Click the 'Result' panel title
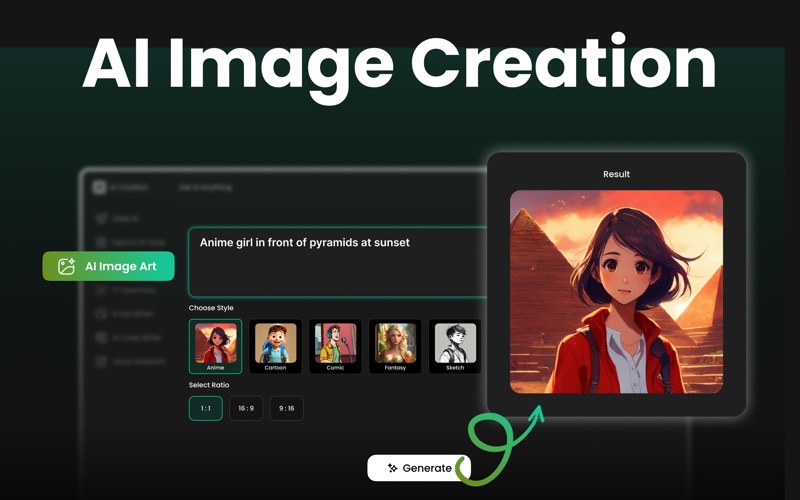 616,174
